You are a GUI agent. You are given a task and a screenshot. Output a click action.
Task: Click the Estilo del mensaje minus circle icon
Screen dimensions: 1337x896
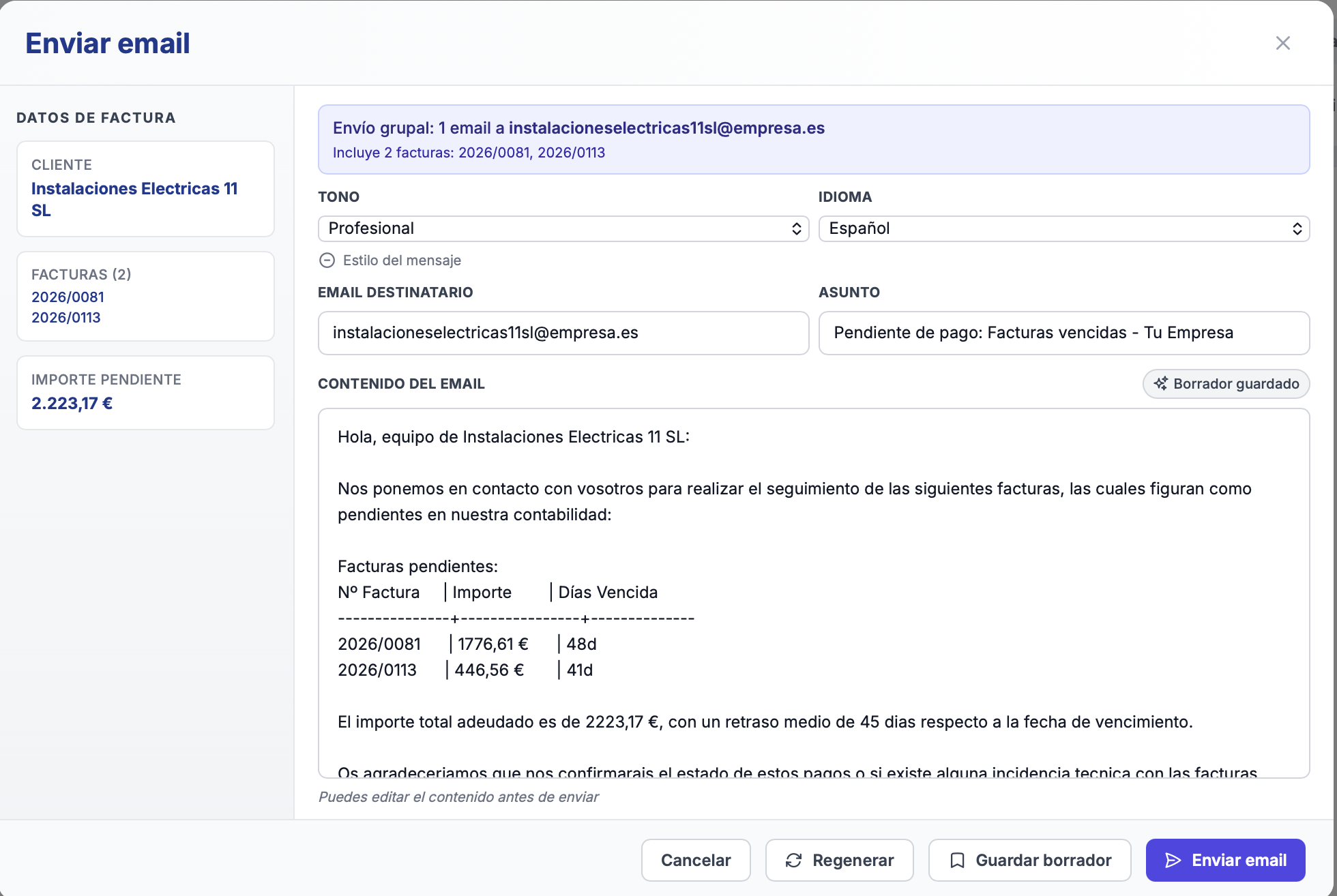(x=327, y=260)
